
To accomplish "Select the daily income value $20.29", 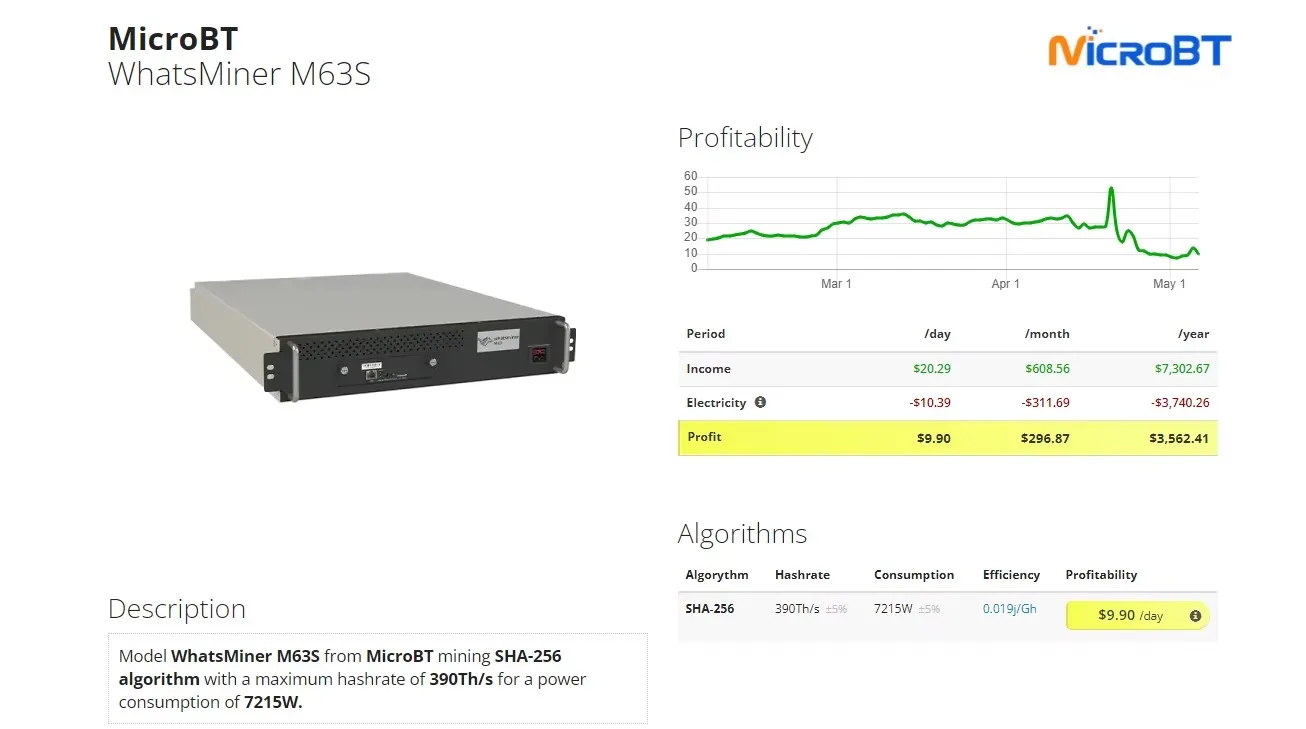I will pos(932,369).
